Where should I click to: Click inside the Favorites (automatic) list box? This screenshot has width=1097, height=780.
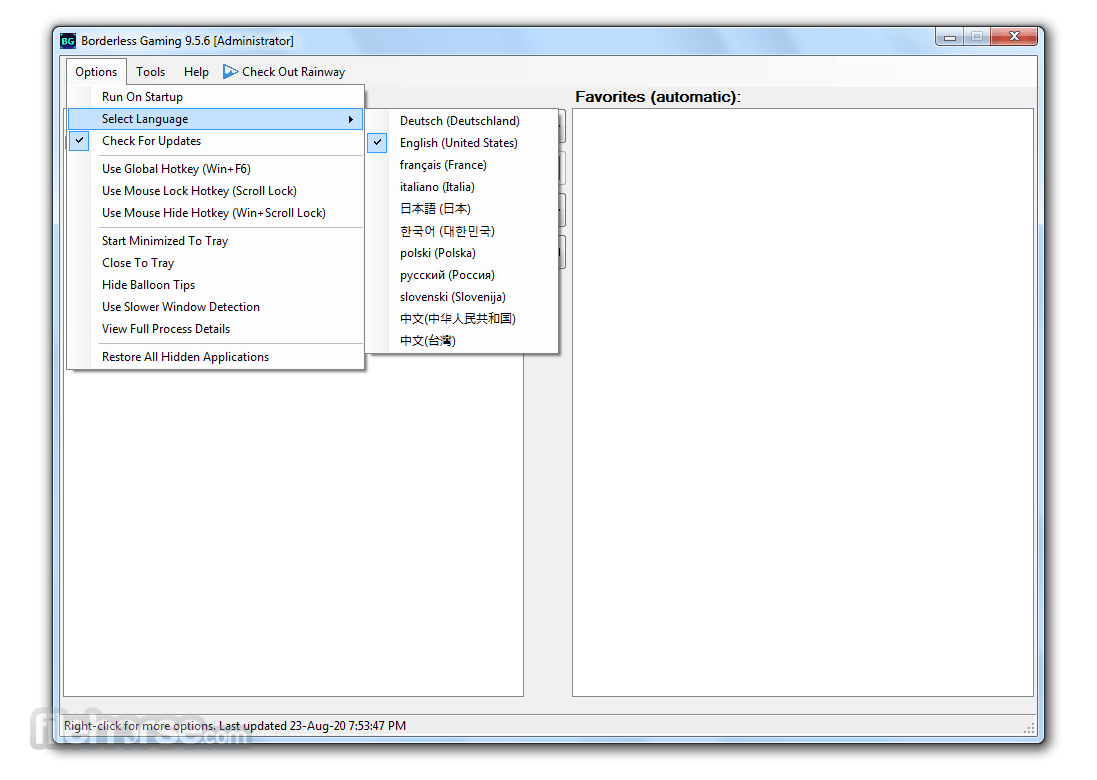tap(802, 402)
